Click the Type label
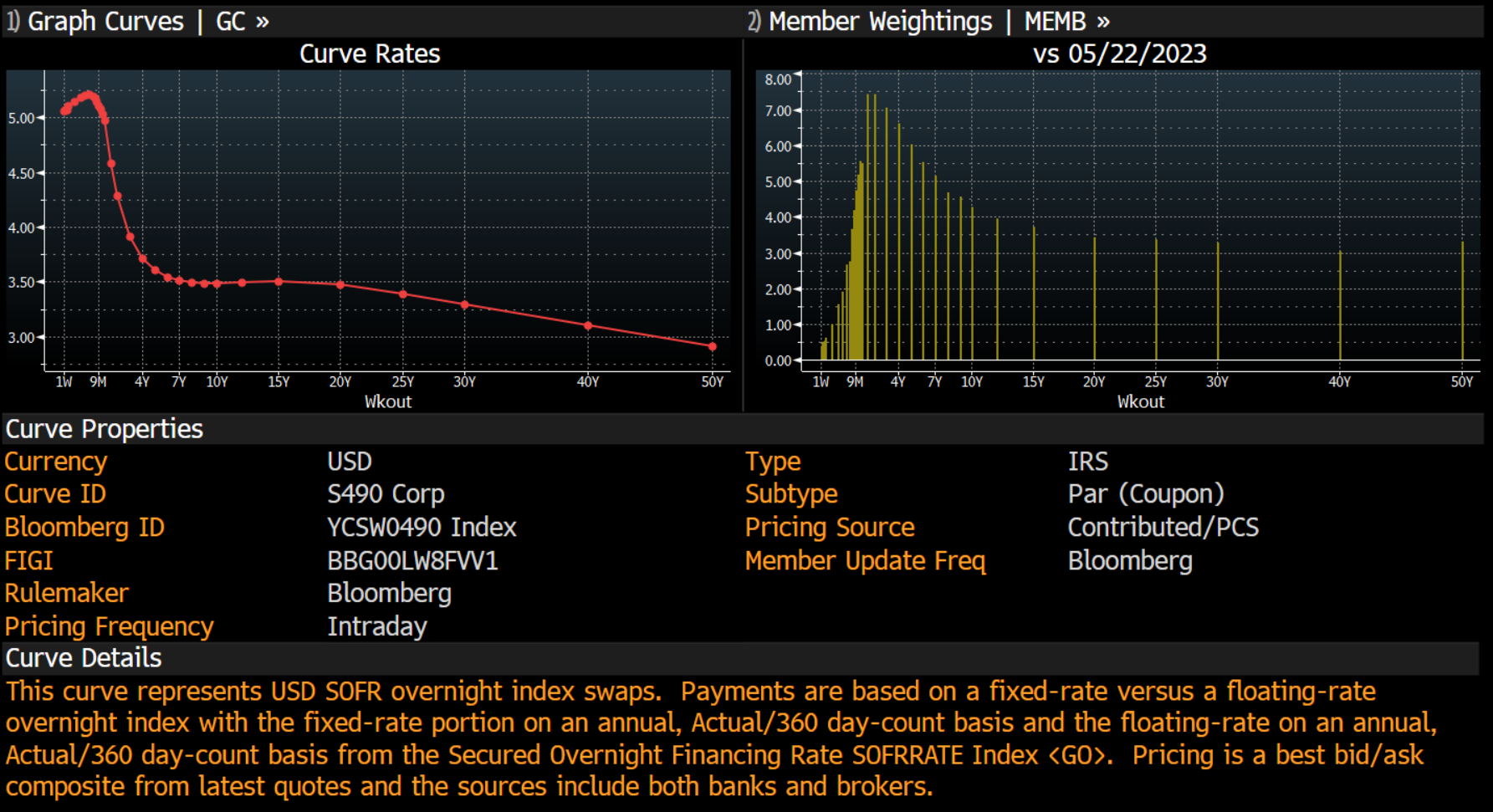 point(773,462)
